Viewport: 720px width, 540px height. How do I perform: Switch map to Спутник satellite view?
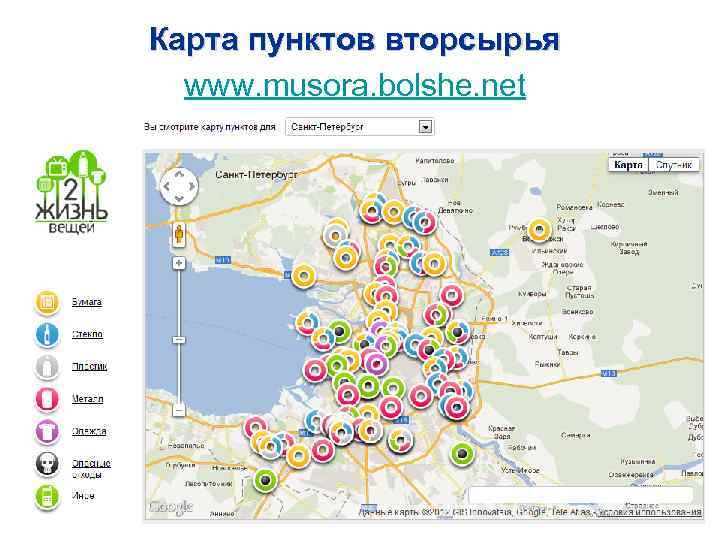(674, 165)
